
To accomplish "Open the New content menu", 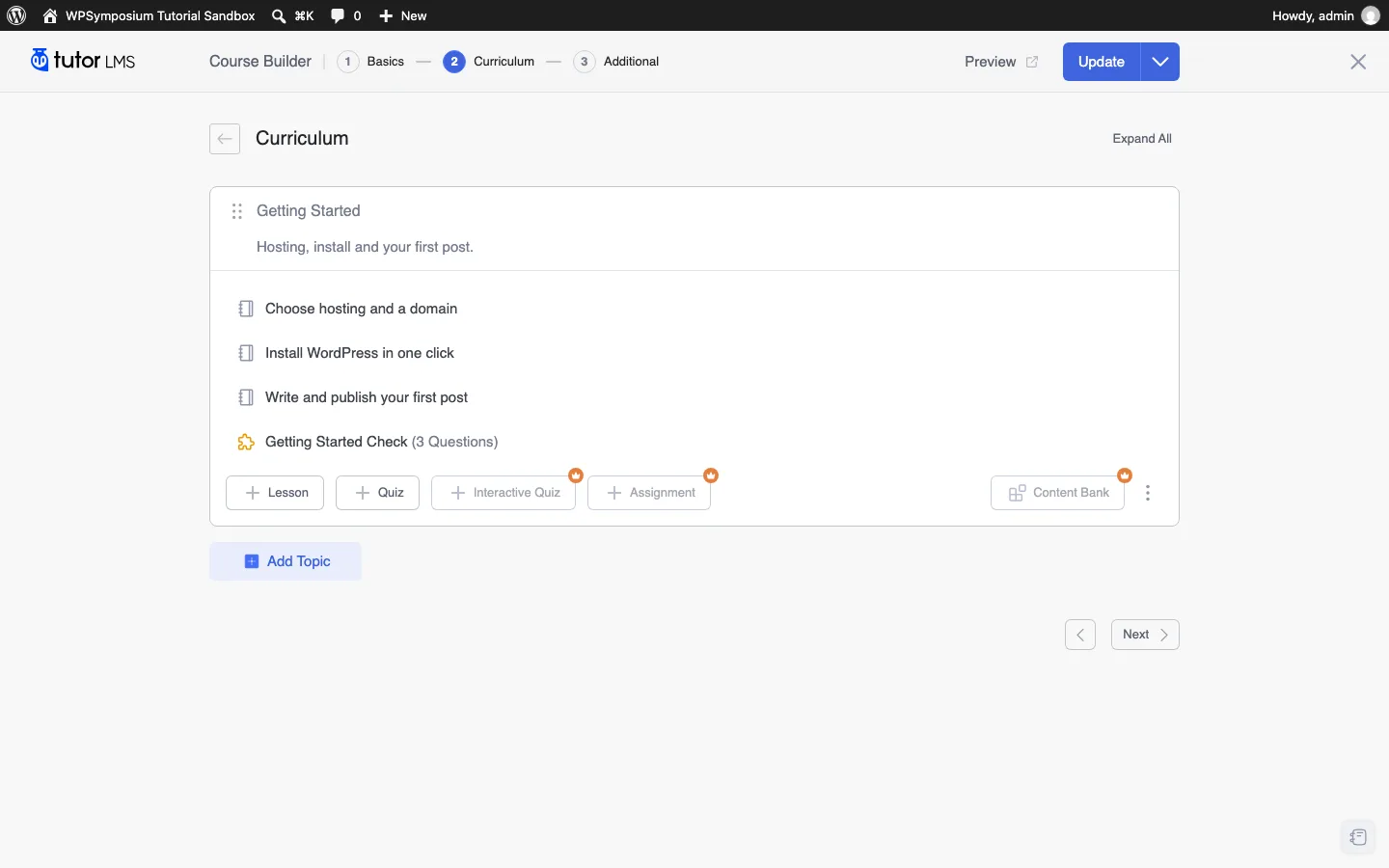I will coord(402,15).
